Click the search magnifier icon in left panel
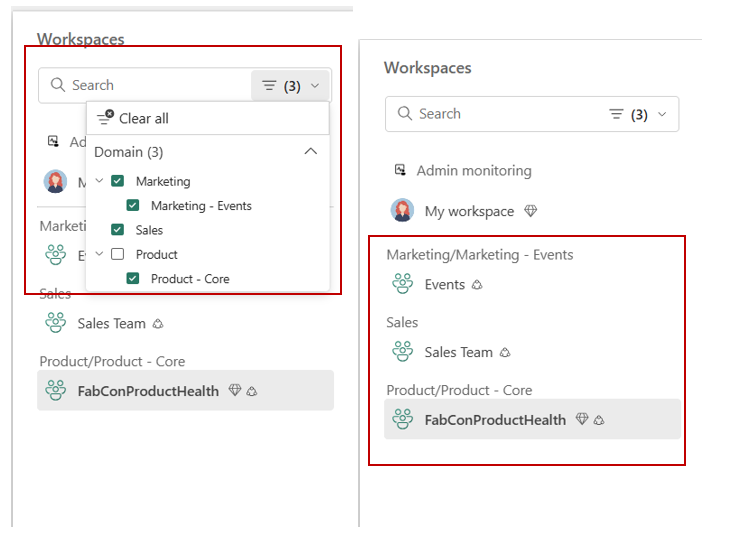 point(58,85)
